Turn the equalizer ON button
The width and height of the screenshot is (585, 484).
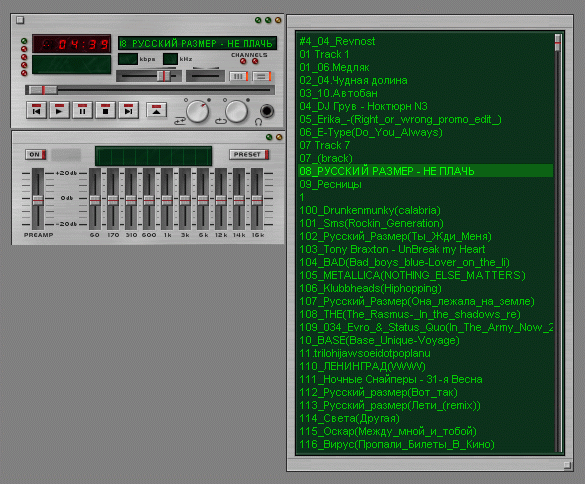(35, 154)
